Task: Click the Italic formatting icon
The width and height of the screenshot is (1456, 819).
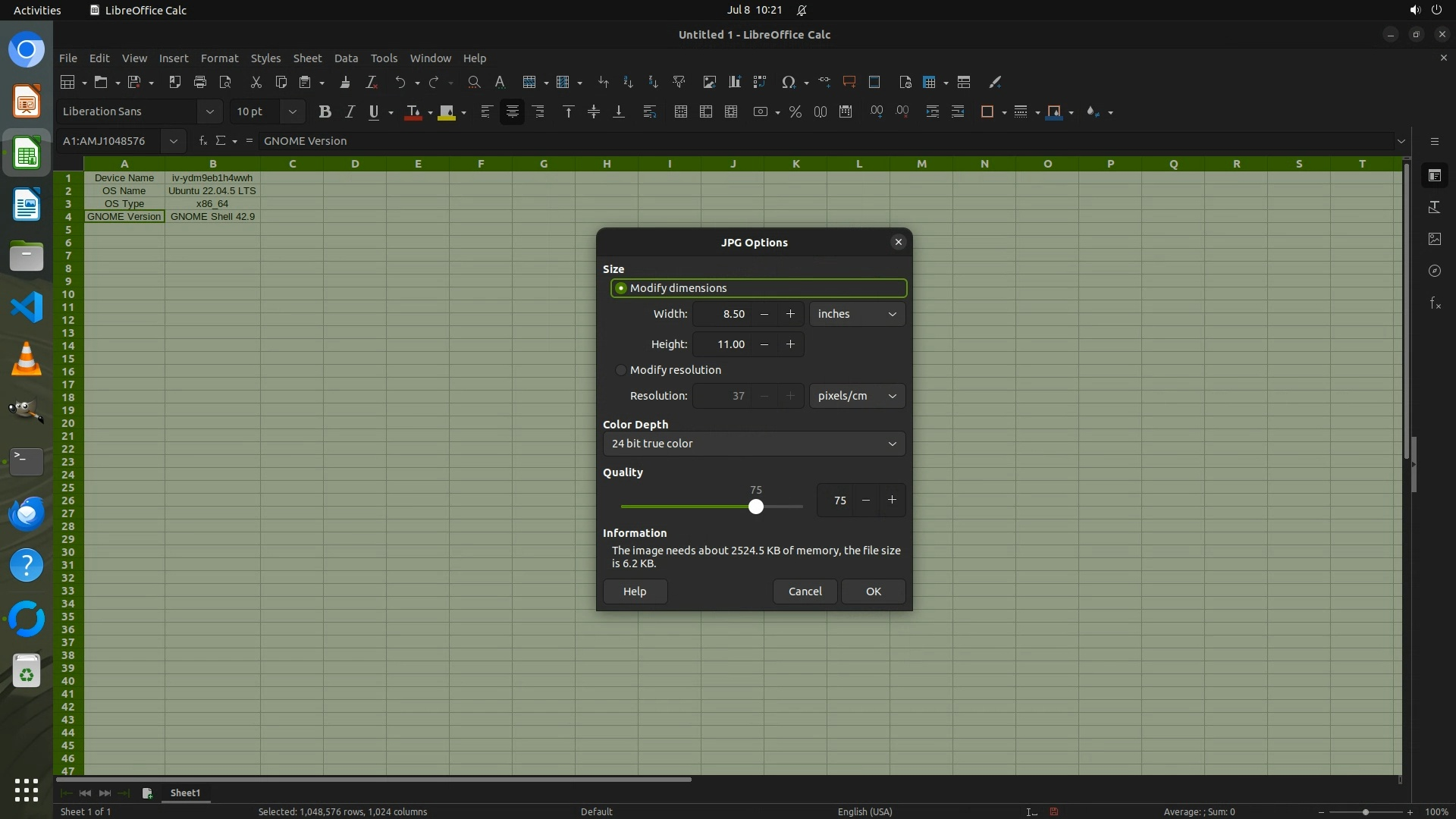Action: 350,112
